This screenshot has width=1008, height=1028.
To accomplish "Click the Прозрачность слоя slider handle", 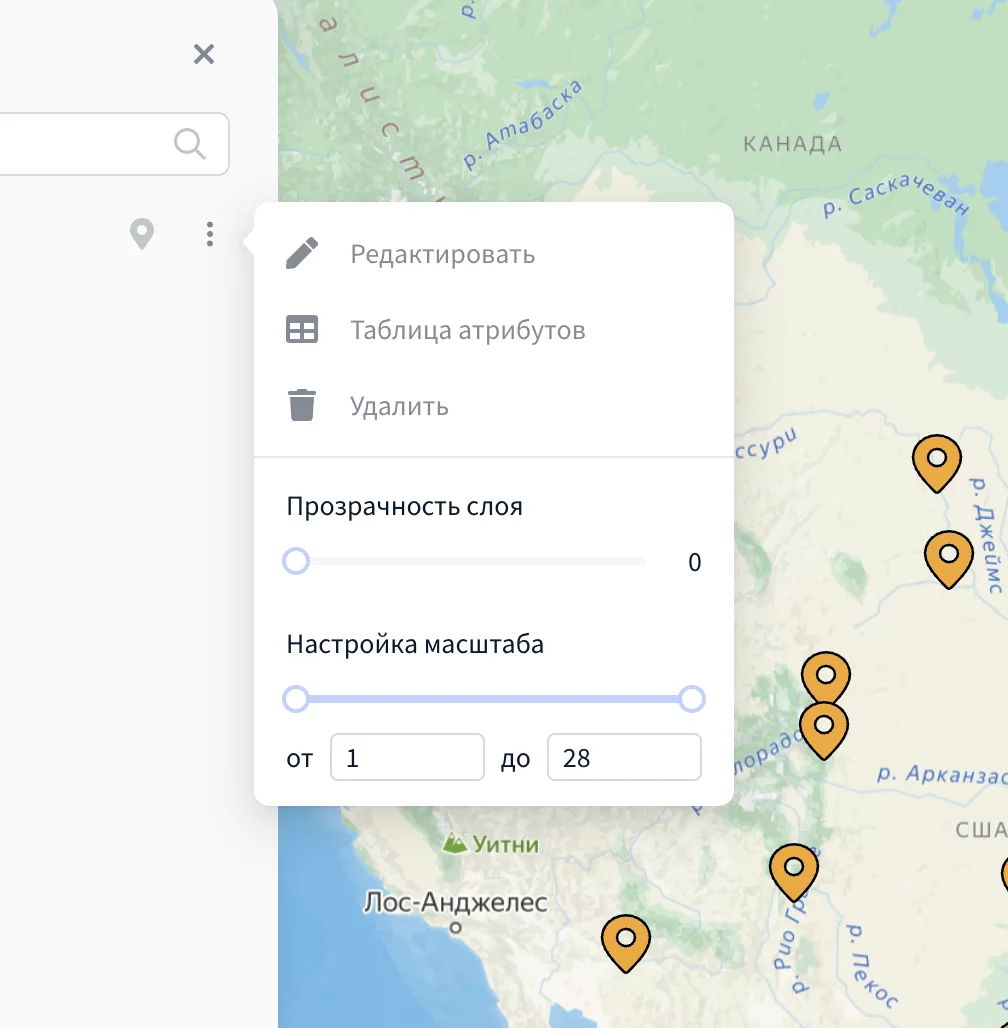I will [296, 561].
